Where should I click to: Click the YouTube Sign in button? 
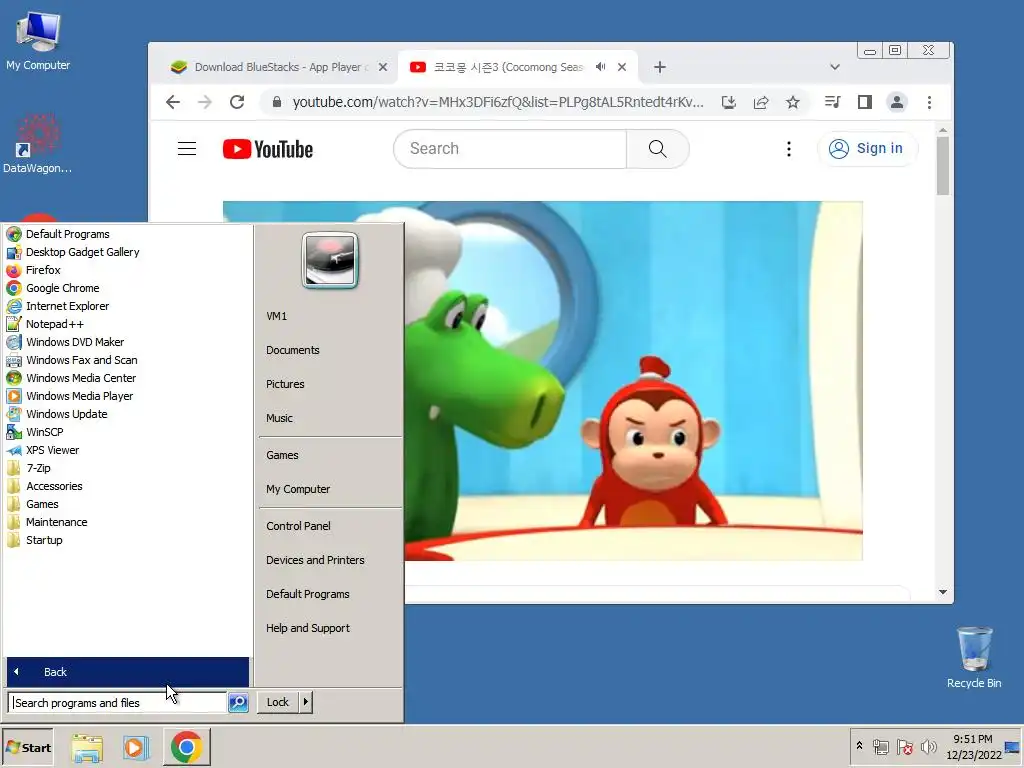(x=867, y=149)
